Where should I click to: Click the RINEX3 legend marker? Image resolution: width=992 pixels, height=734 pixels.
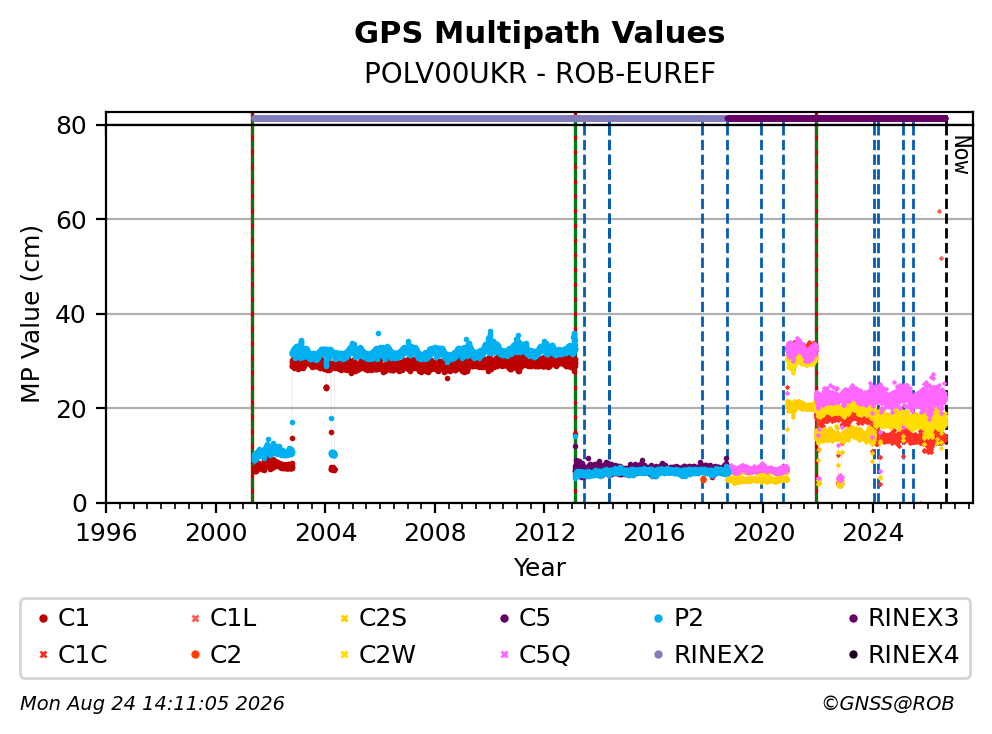coord(853,618)
